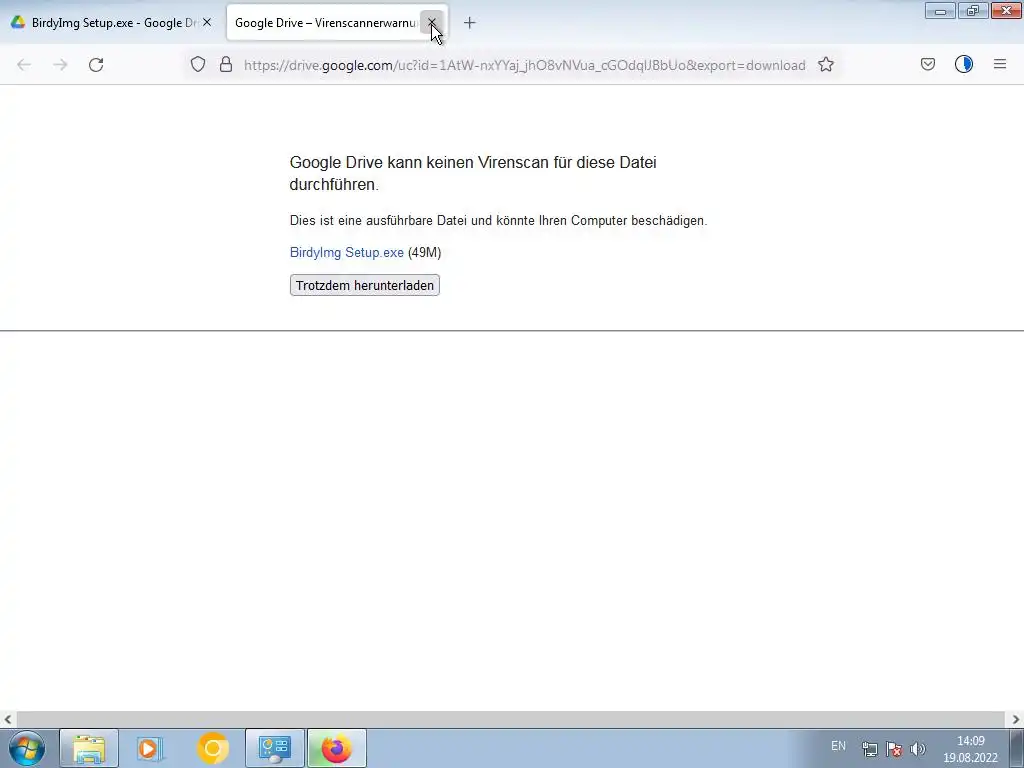Open the clock showing 14:09

[x=970, y=749]
